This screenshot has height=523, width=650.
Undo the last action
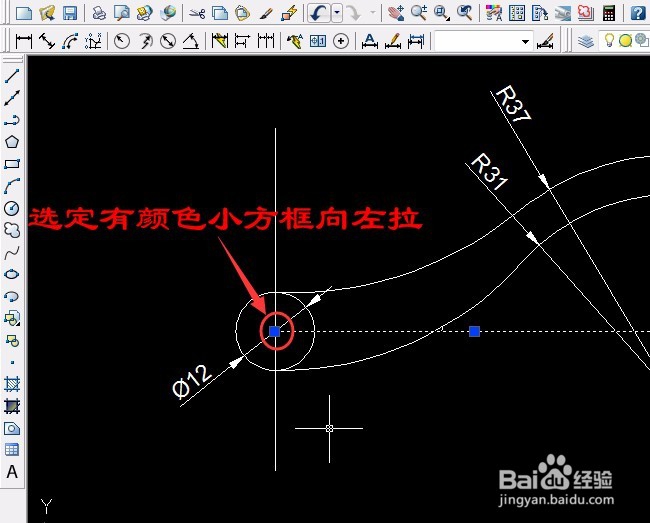319,13
